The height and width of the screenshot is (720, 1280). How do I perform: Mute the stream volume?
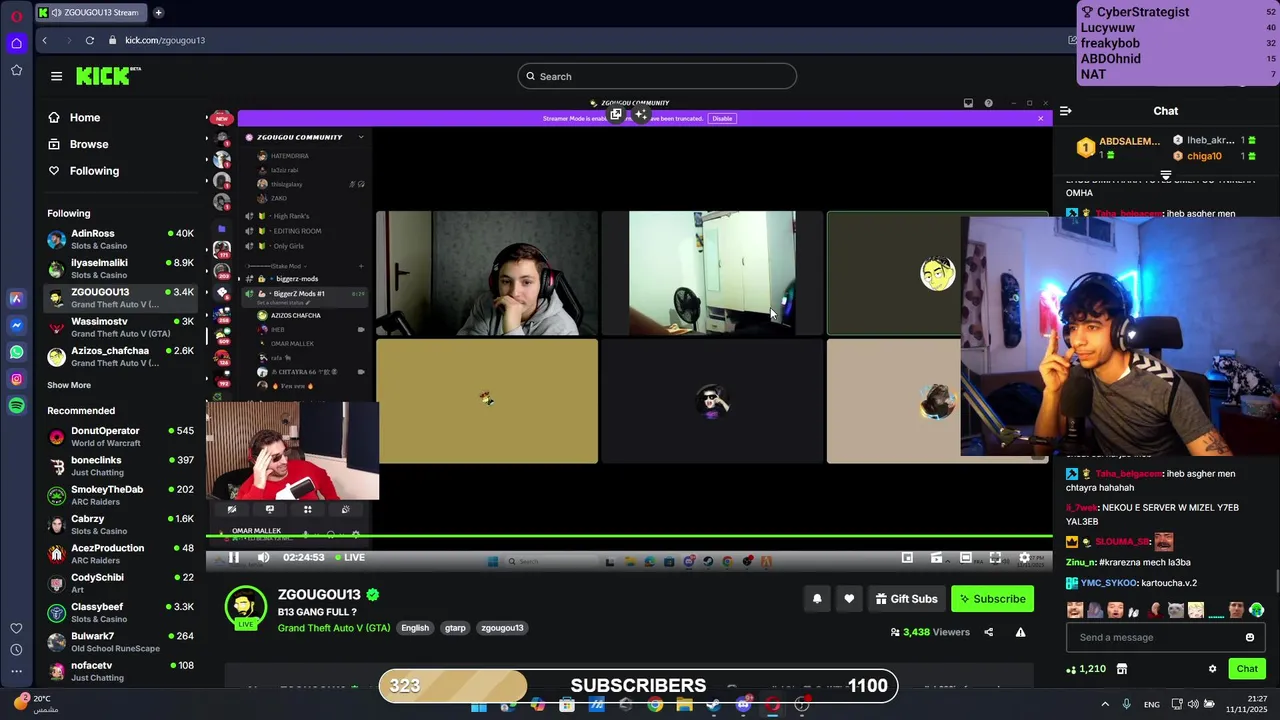tap(263, 558)
